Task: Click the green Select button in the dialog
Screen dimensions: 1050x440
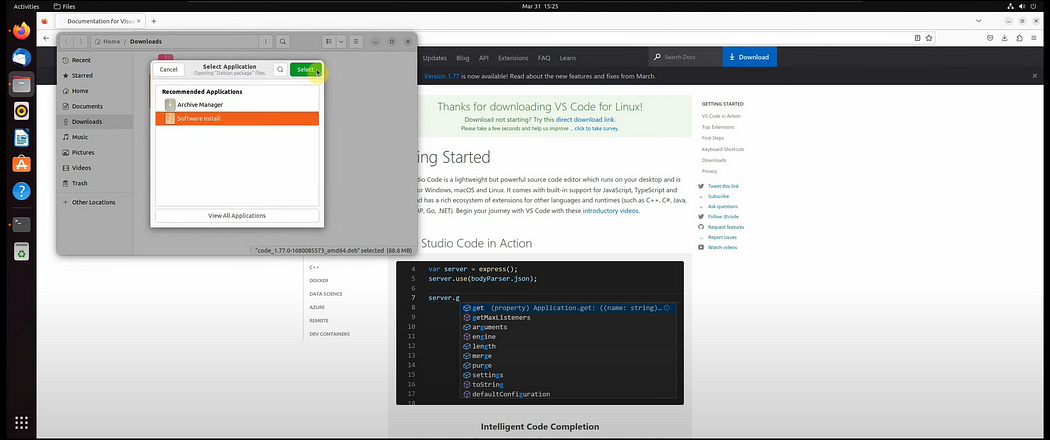Action: 305,70
